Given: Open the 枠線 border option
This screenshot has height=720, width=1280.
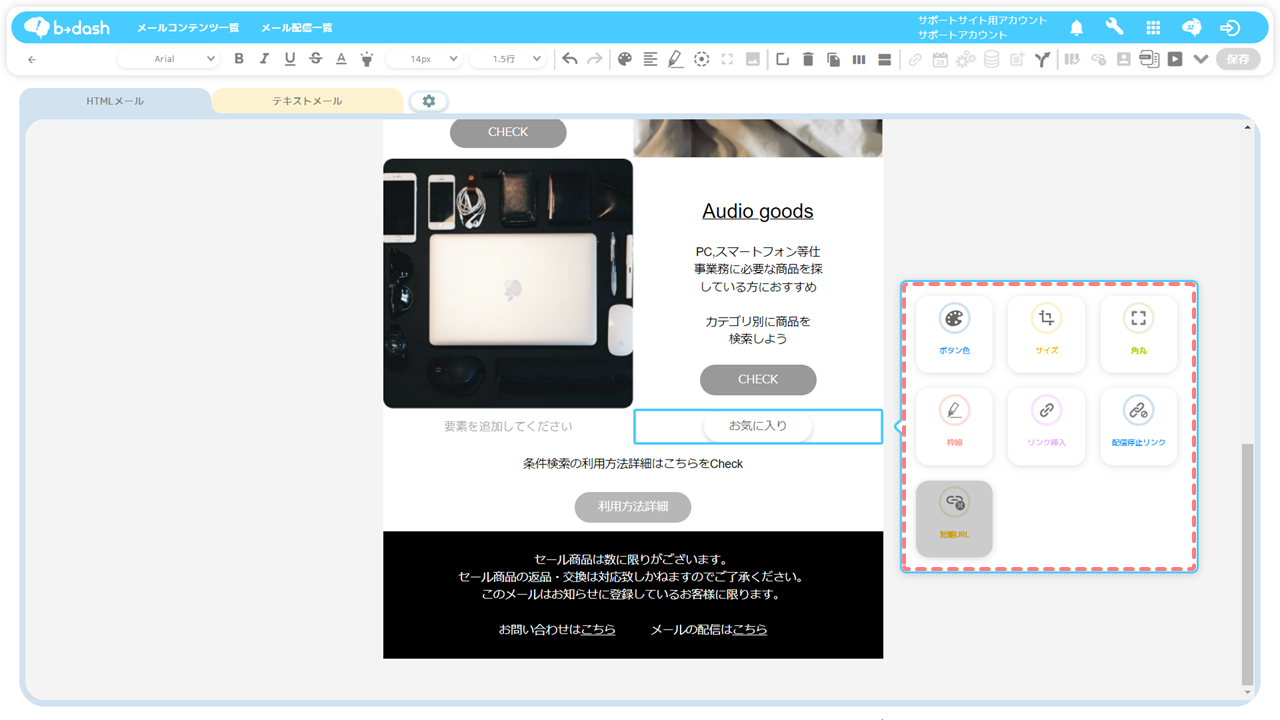Looking at the screenshot, I should tap(954, 426).
